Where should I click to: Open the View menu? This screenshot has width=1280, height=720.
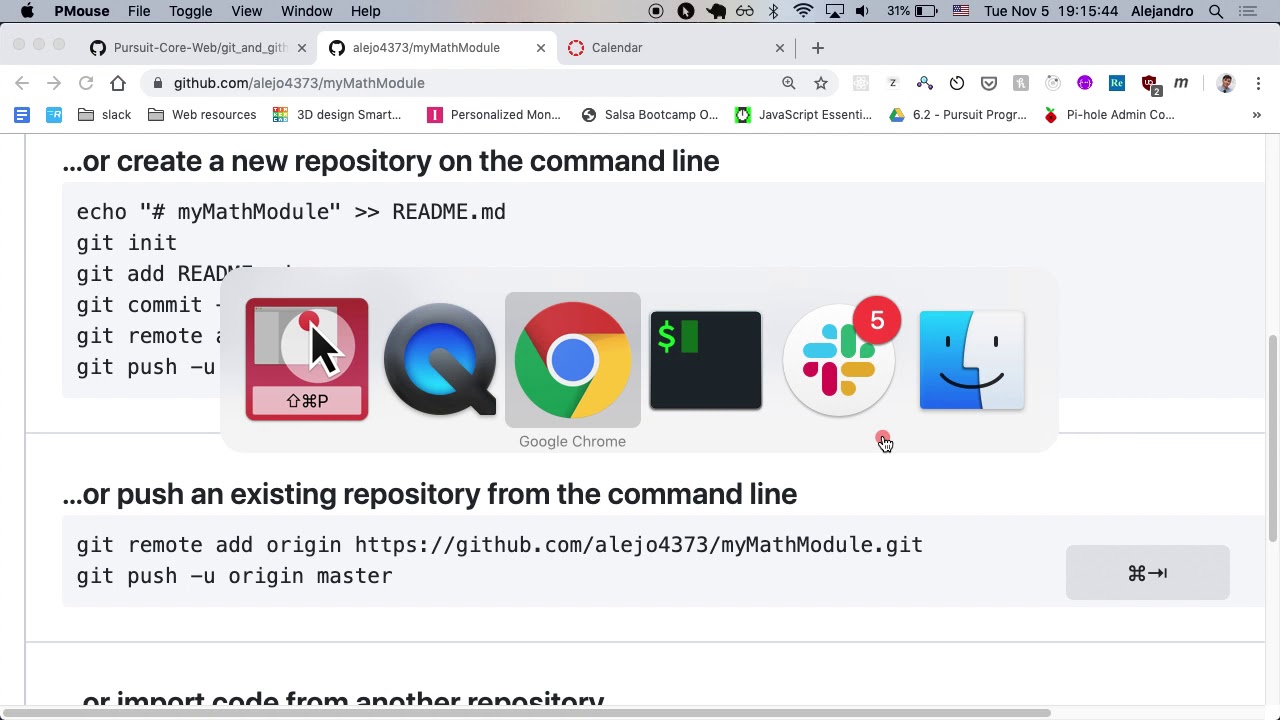[x=246, y=11]
